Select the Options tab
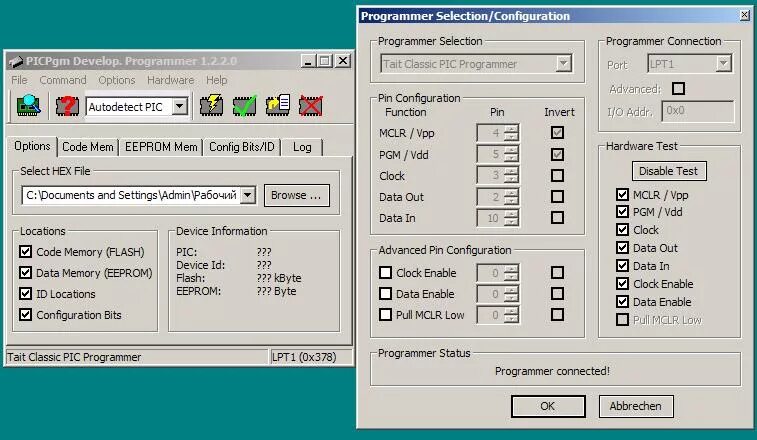757x440 pixels. (32, 146)
